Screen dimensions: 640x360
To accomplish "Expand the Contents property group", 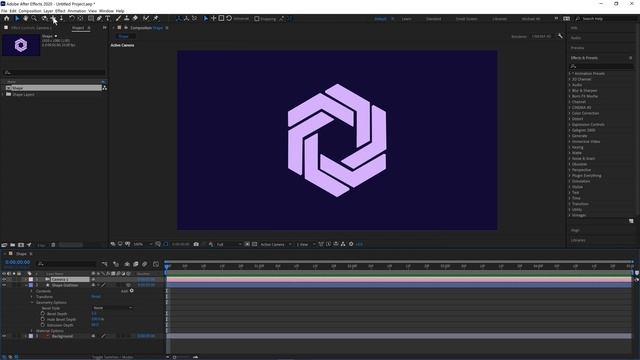I will (31, 291).
